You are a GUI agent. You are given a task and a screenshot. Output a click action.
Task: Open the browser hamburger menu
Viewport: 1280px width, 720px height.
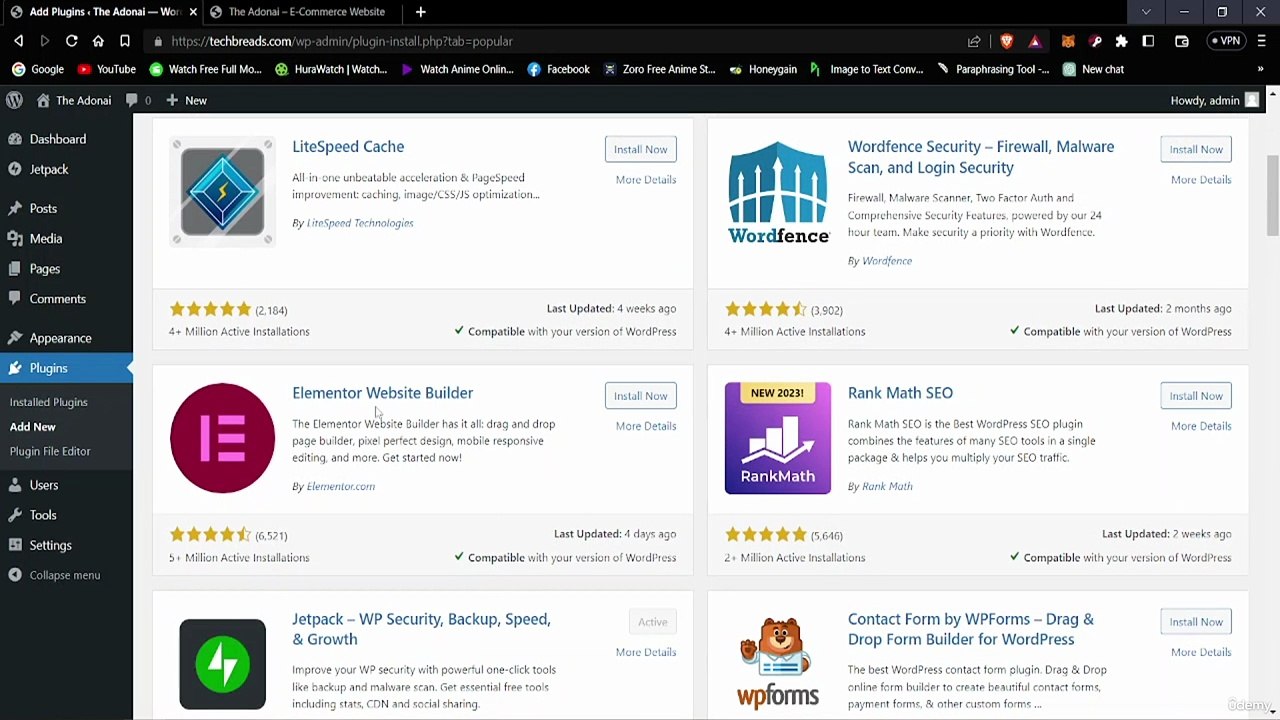tap(1260, 41)
